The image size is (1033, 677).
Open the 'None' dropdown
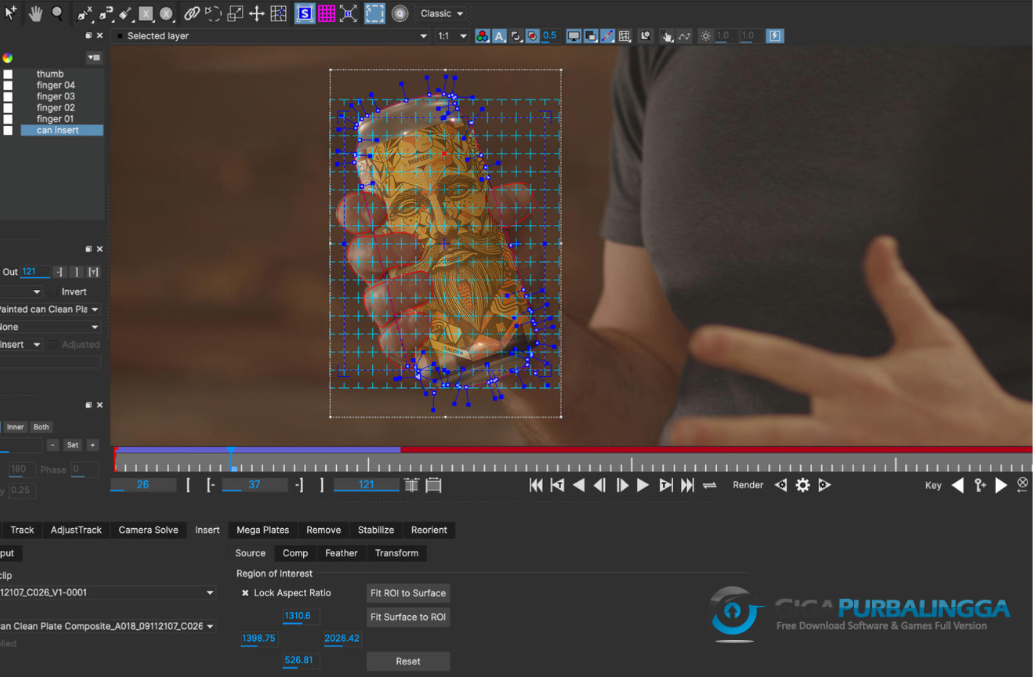click(x=49, y=327)
